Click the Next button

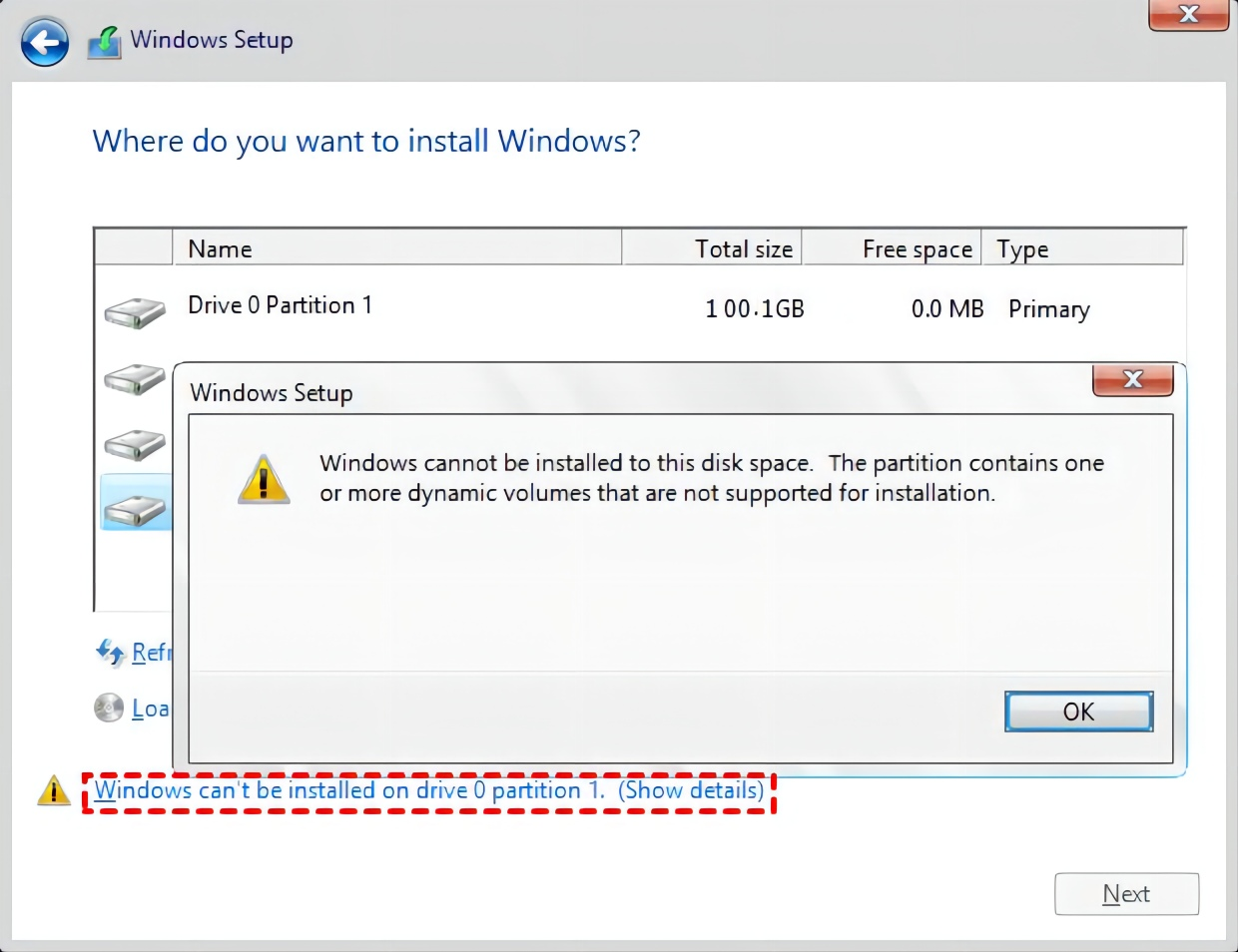tap(1126, 894)
